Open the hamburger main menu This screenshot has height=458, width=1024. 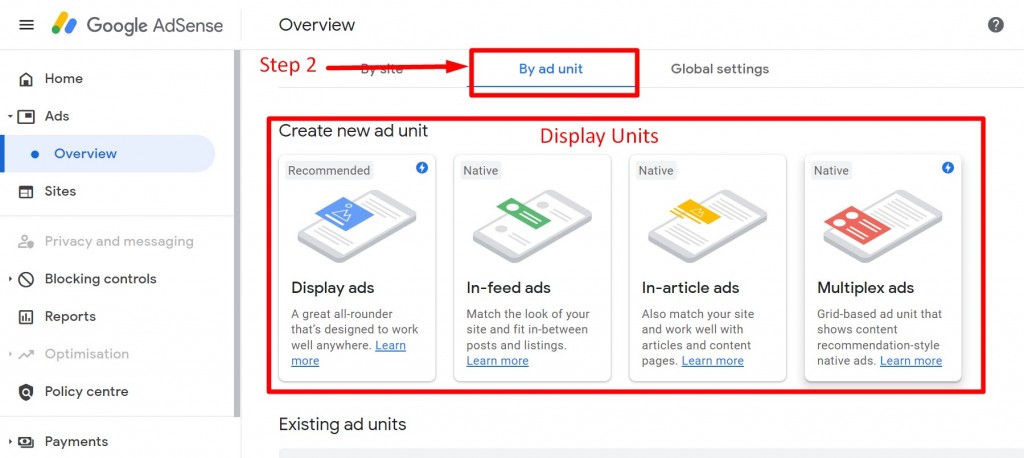click(26, 25)
